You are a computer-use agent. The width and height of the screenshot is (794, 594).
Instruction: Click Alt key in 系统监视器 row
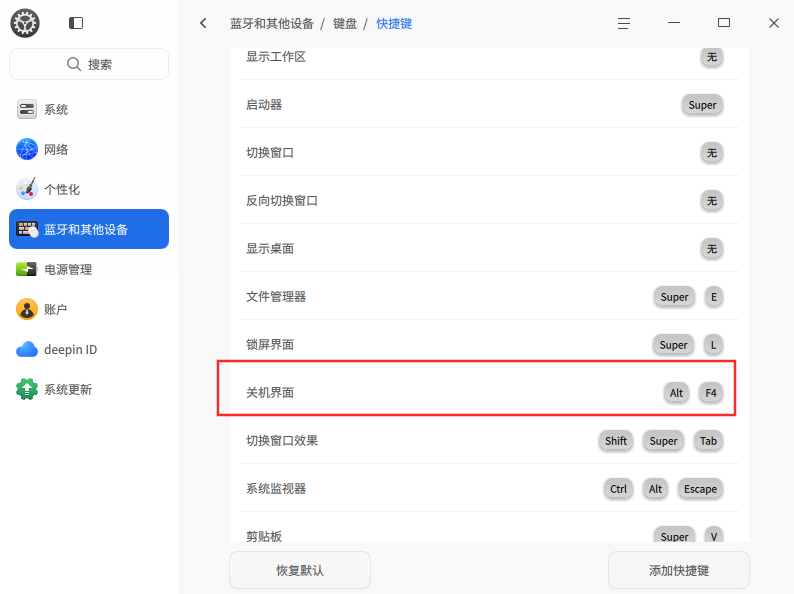coord(655,489)
